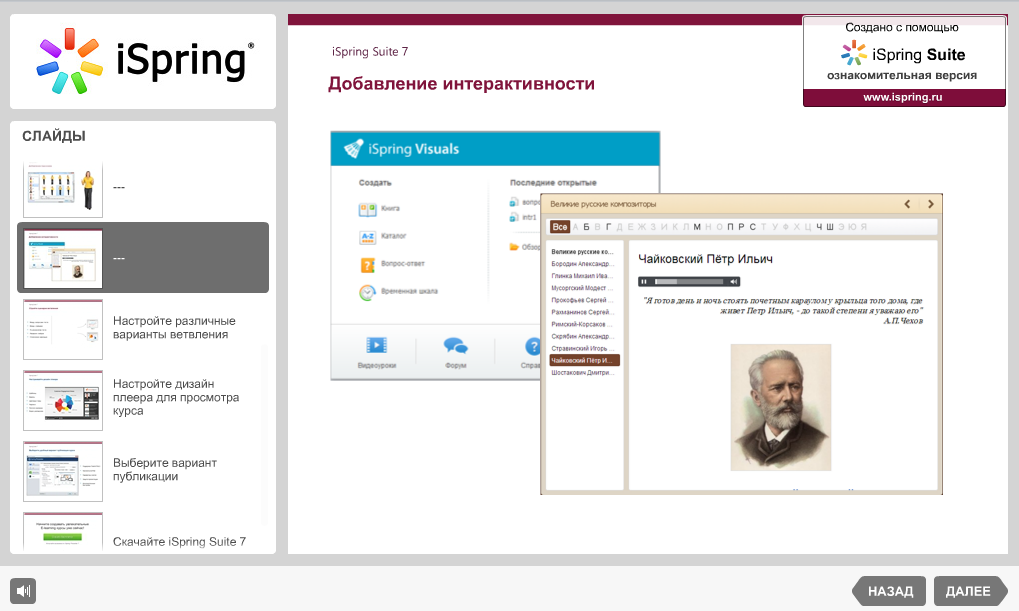Select Скрябин Александр in the composer list
This screenshot has width=1019, height=611.
coord(583,337)
